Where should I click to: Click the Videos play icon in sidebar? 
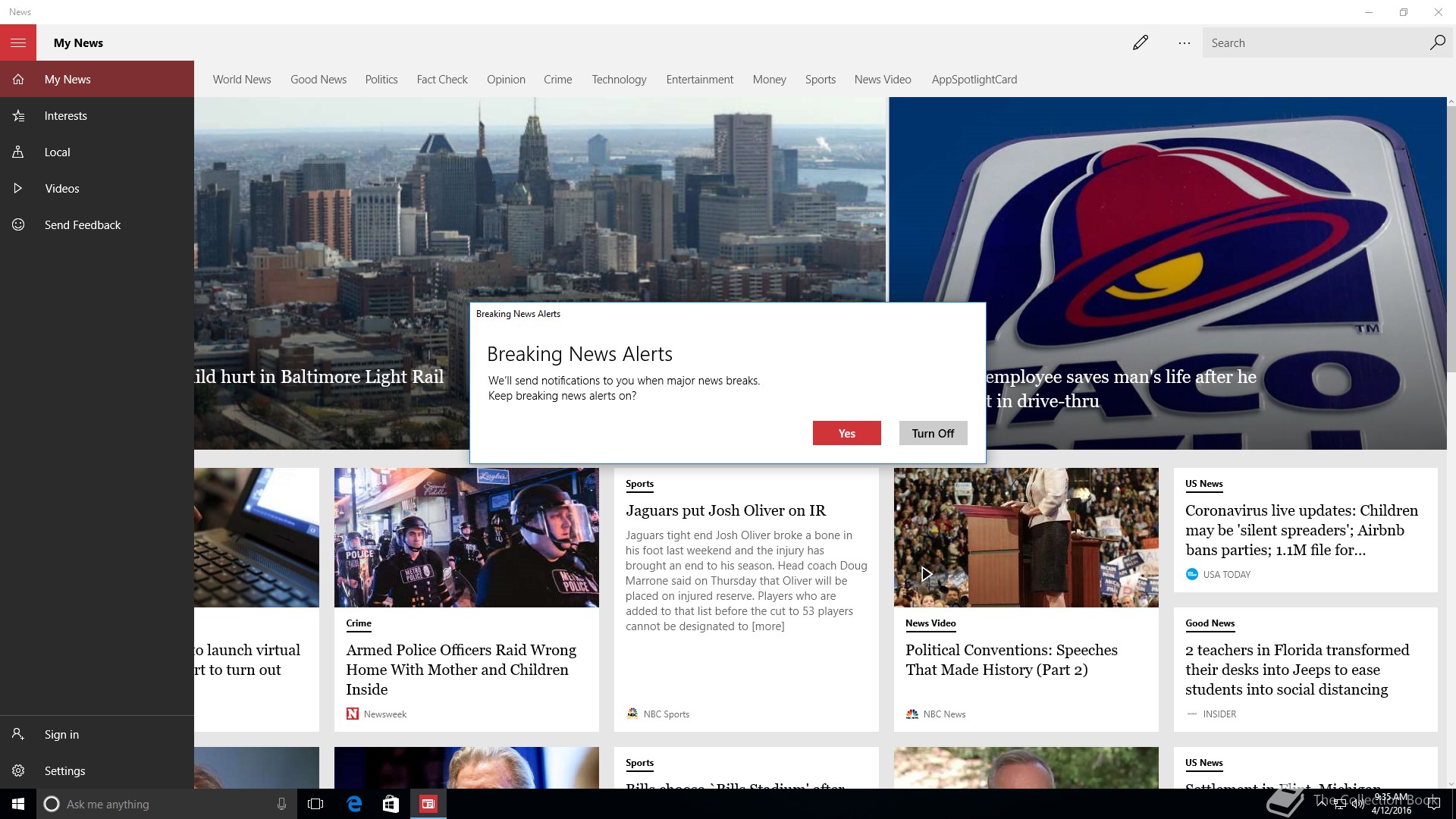(18, 188)
